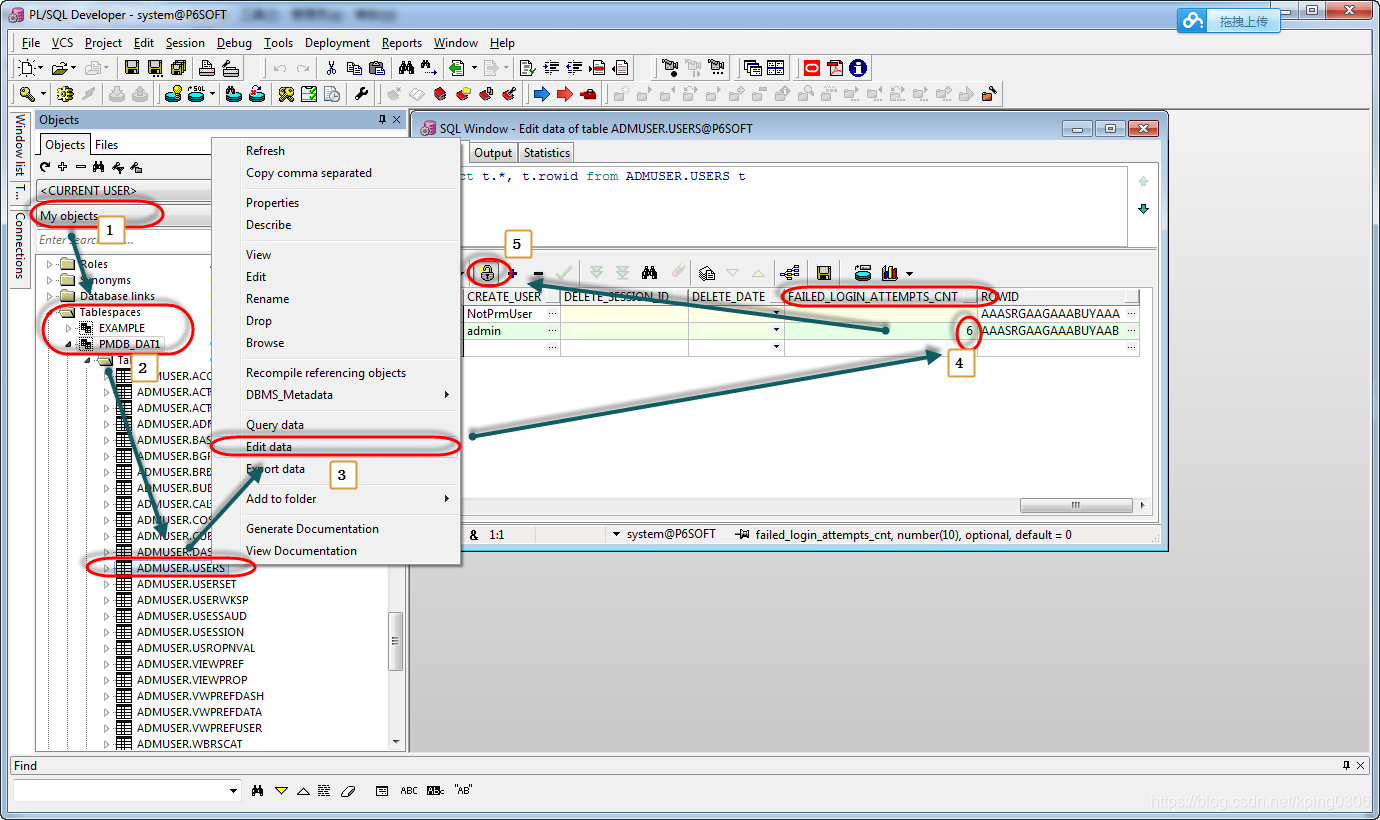The image size is (1380, 820).
Task: Click the Copy icon in main toolbar
Action: point(354,68)
